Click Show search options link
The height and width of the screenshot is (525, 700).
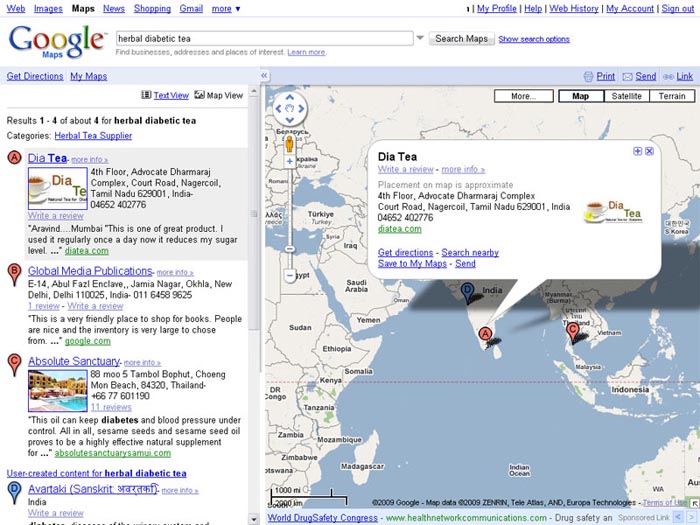[x=534, y=39]
